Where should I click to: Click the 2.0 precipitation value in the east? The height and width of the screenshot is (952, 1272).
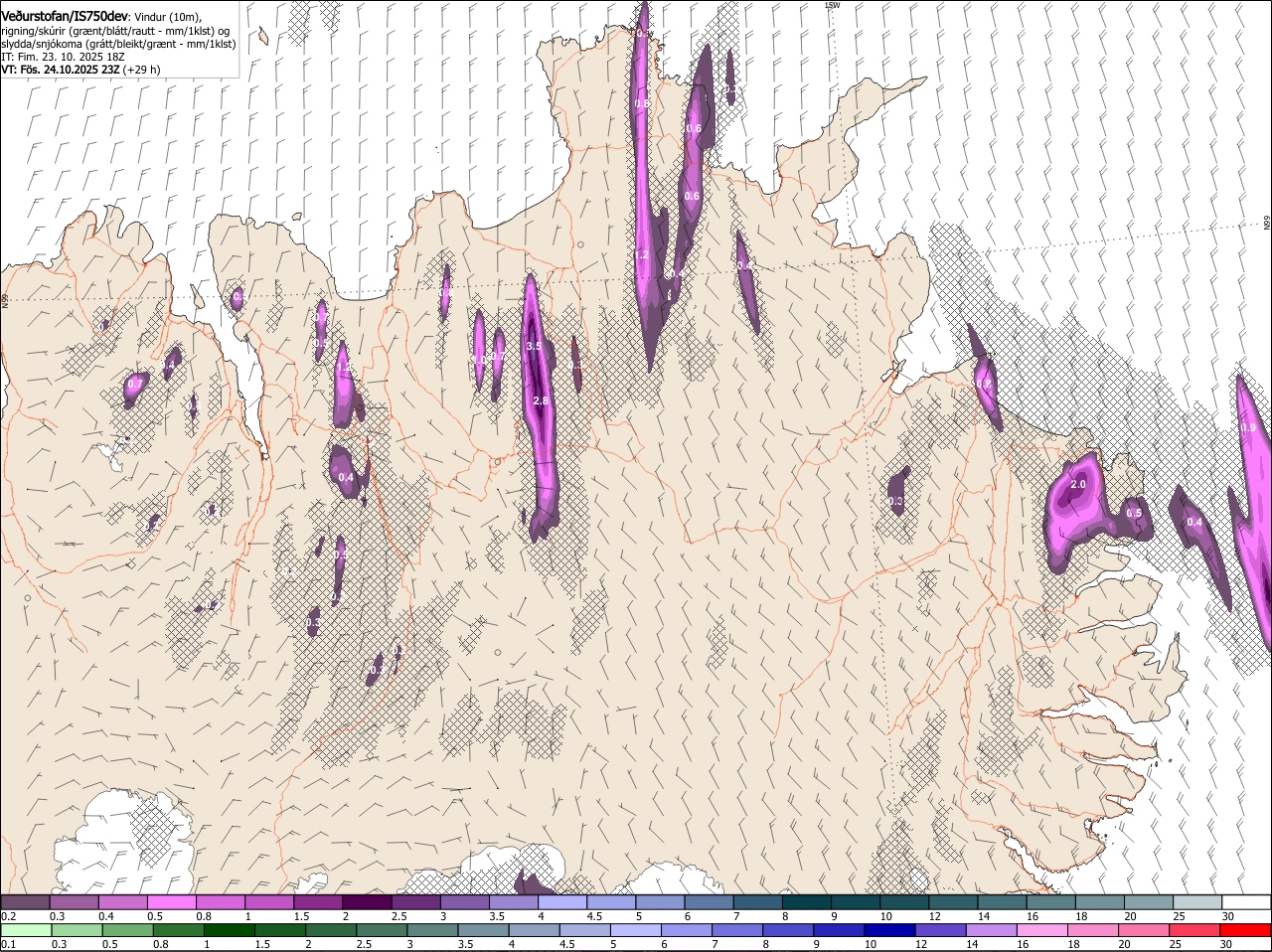coord(1078,484)
